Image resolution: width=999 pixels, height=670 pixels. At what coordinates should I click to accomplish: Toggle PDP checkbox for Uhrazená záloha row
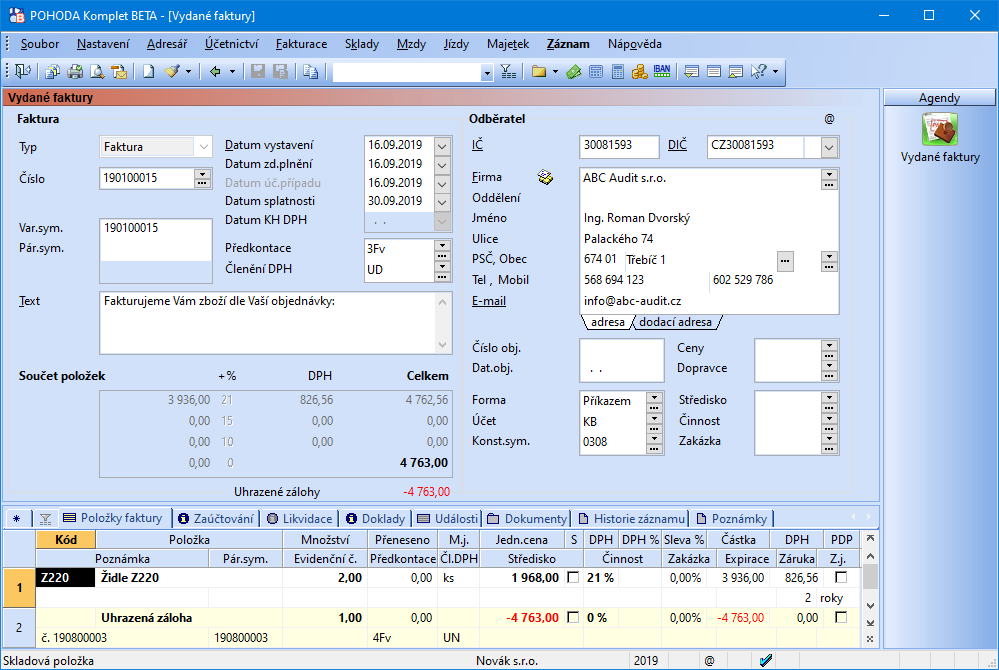coord(841,617)
